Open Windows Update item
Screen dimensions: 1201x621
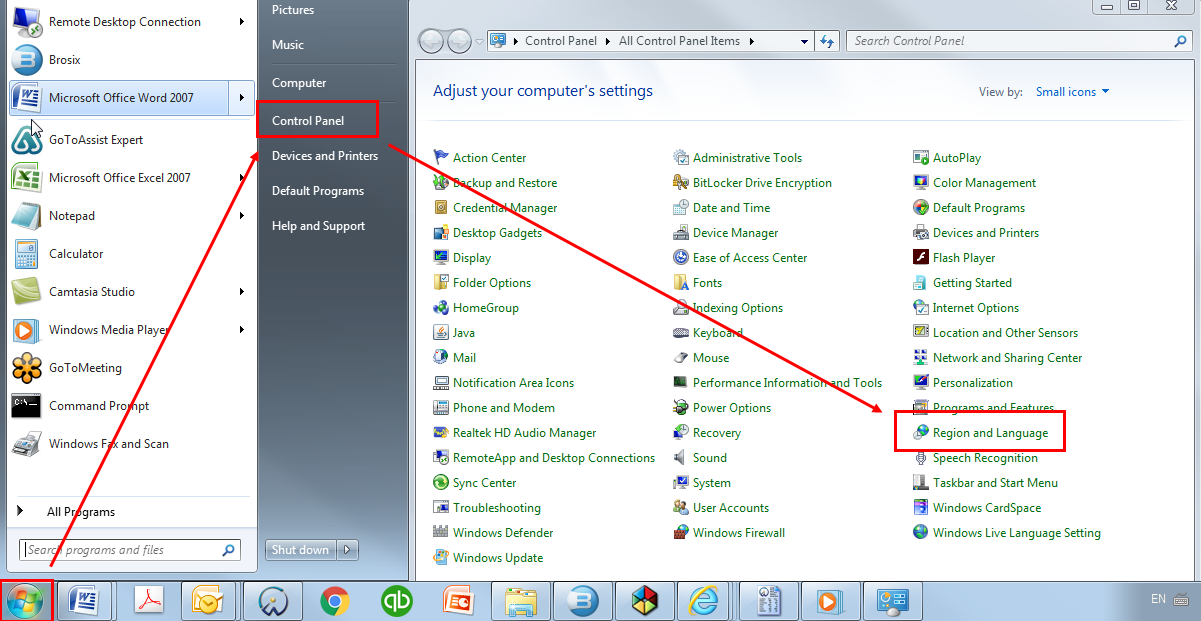coord(488,558)
